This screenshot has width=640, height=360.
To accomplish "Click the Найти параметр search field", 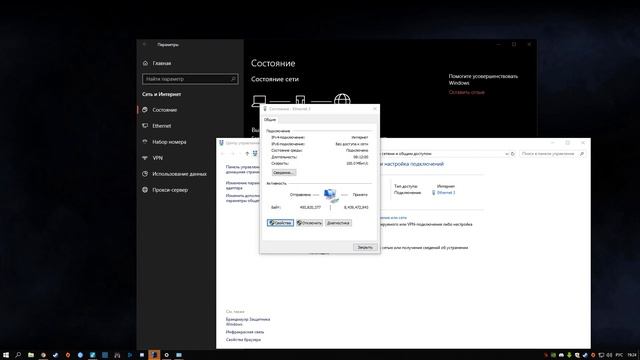I will click(190, 79).
